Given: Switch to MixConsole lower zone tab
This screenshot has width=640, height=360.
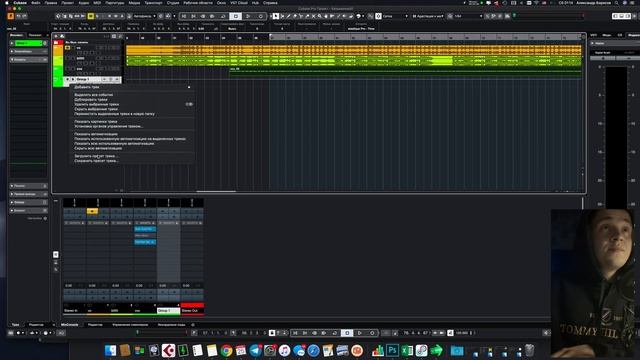Looking at the screenshot, I should click(69, 325).
